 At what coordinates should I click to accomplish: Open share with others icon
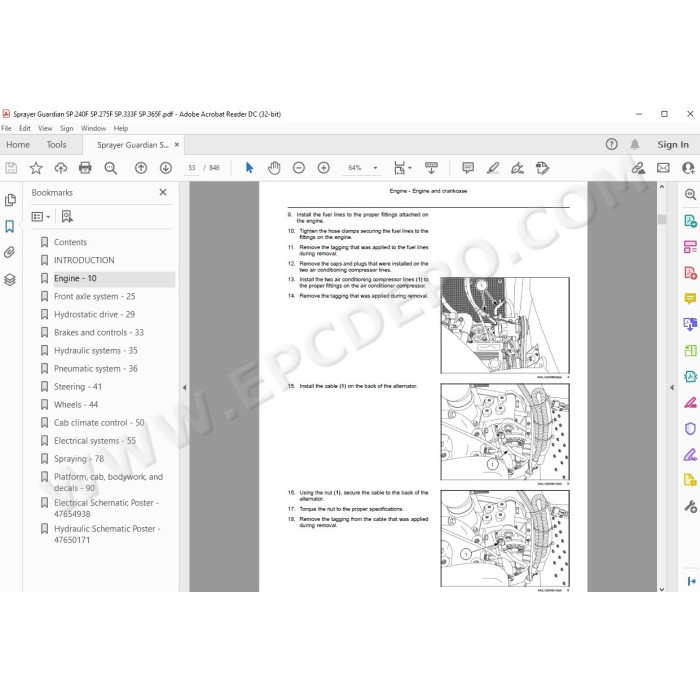point(688,168)
